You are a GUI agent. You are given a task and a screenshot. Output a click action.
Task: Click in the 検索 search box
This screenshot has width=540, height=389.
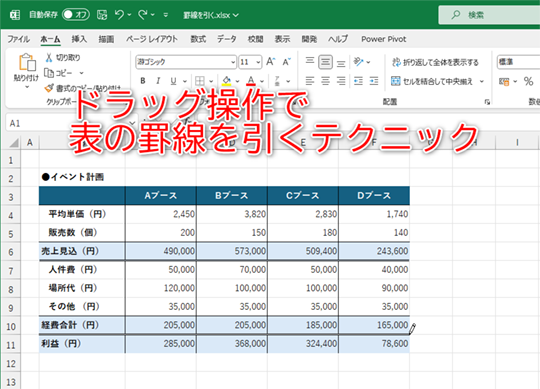pos(489,15)
